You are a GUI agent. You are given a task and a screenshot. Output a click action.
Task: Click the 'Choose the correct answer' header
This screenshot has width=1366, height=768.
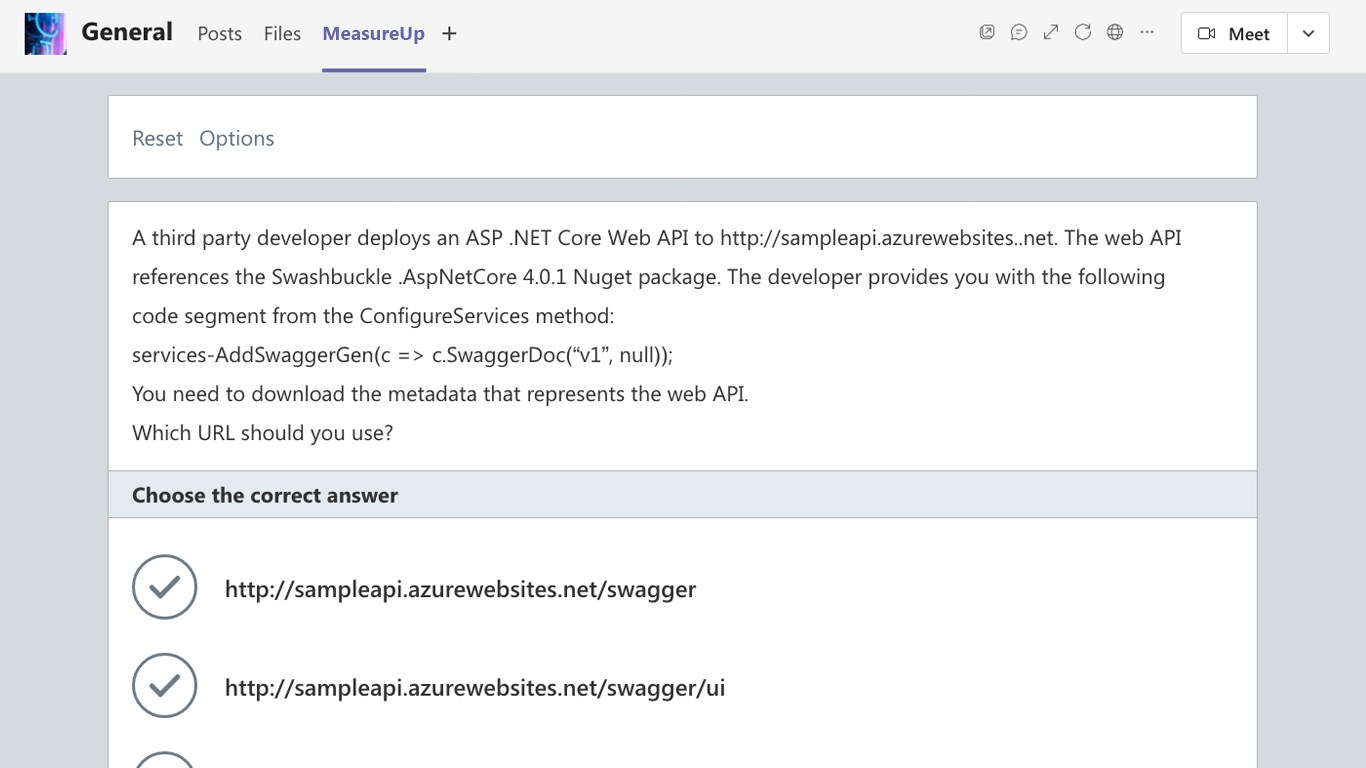[265, 495]
